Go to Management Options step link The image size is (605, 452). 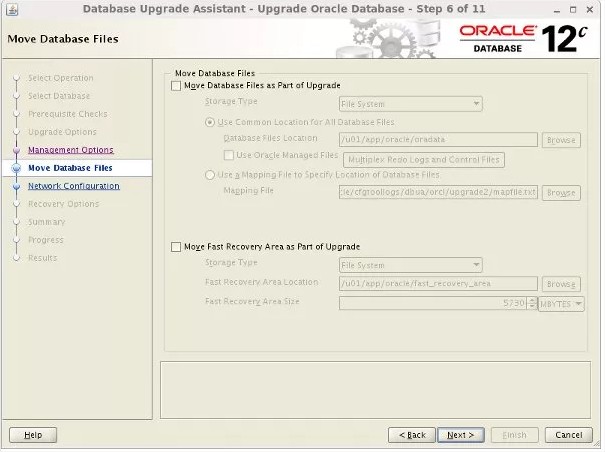71,150
